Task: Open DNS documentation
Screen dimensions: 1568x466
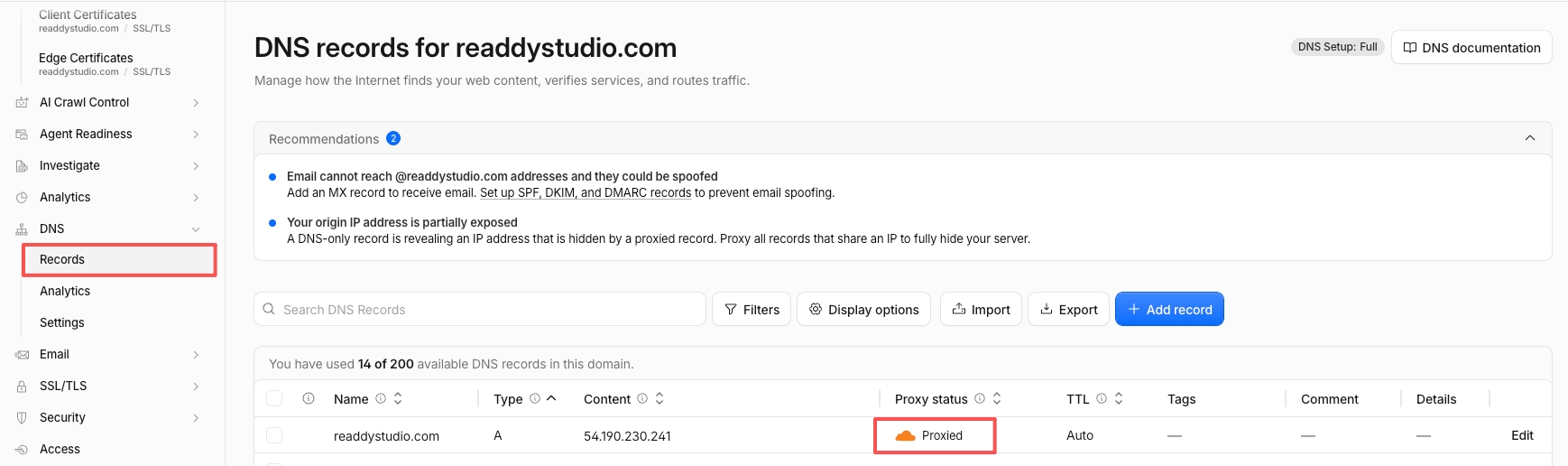Action: tap(1471, 47)
